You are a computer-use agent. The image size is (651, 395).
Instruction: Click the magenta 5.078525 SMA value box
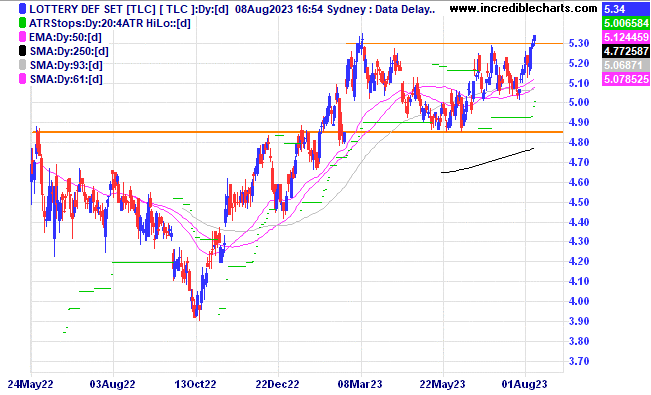(626, 79)
